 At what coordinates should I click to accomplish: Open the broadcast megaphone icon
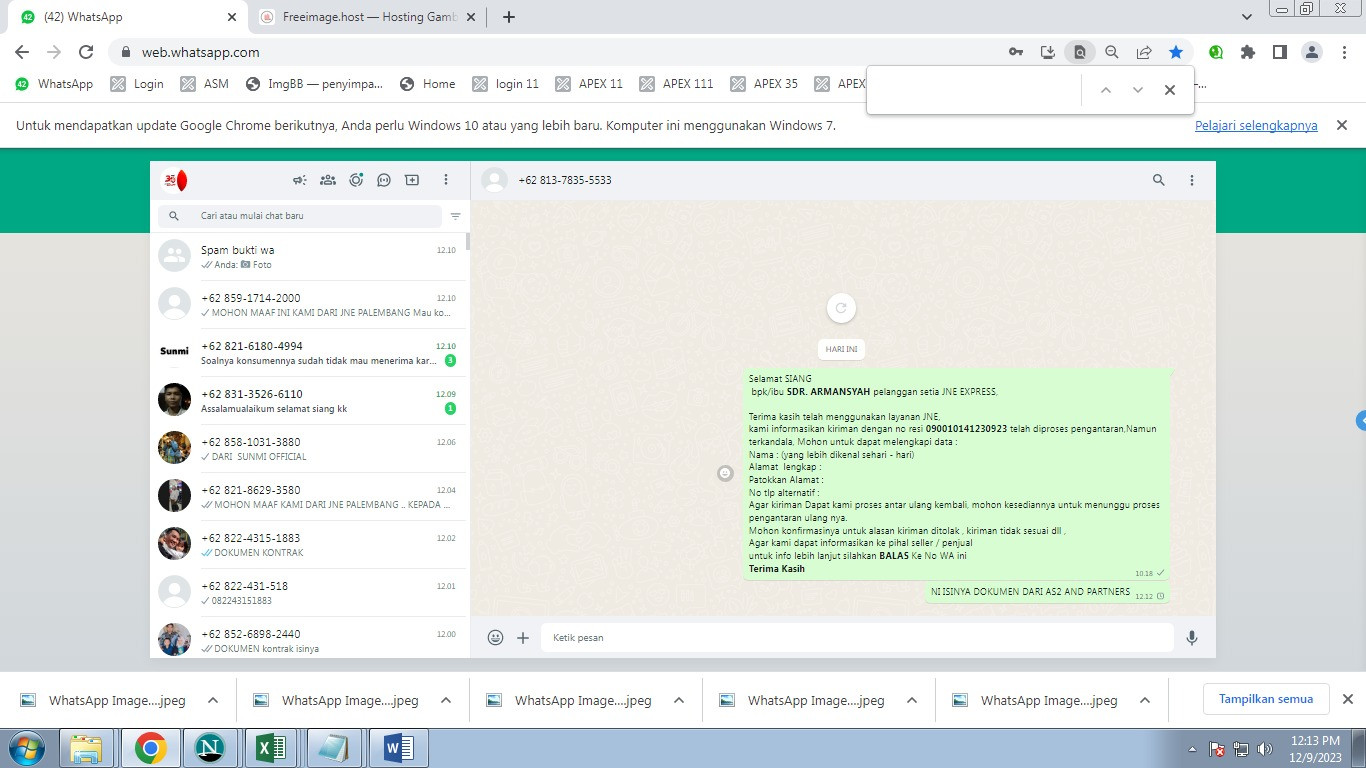pyautogui.click(x=299, y=180)
